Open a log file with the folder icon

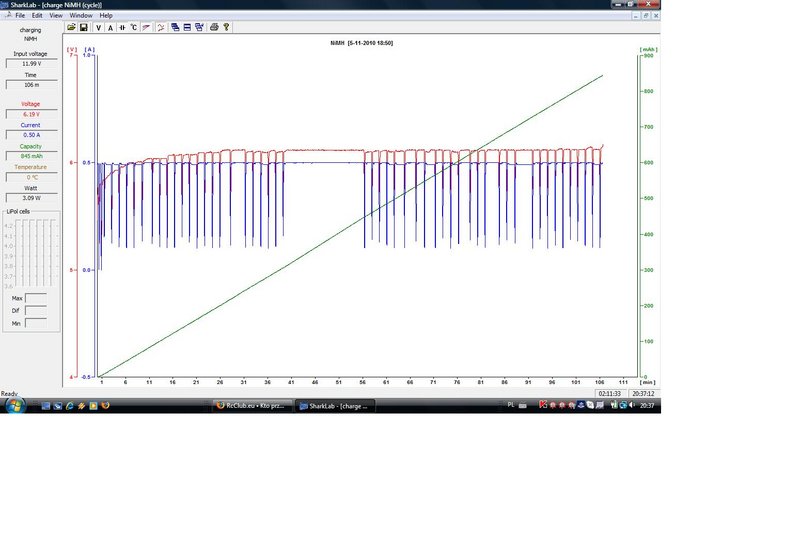tap(71, 27)
